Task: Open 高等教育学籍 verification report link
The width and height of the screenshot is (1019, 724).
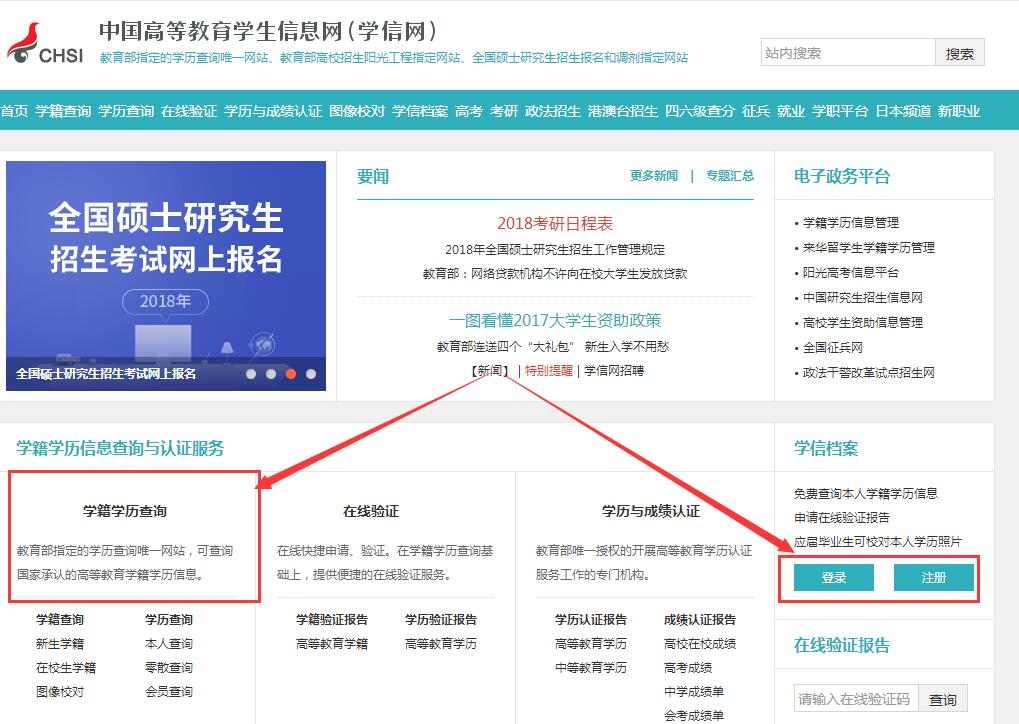Action: (332, 643)
